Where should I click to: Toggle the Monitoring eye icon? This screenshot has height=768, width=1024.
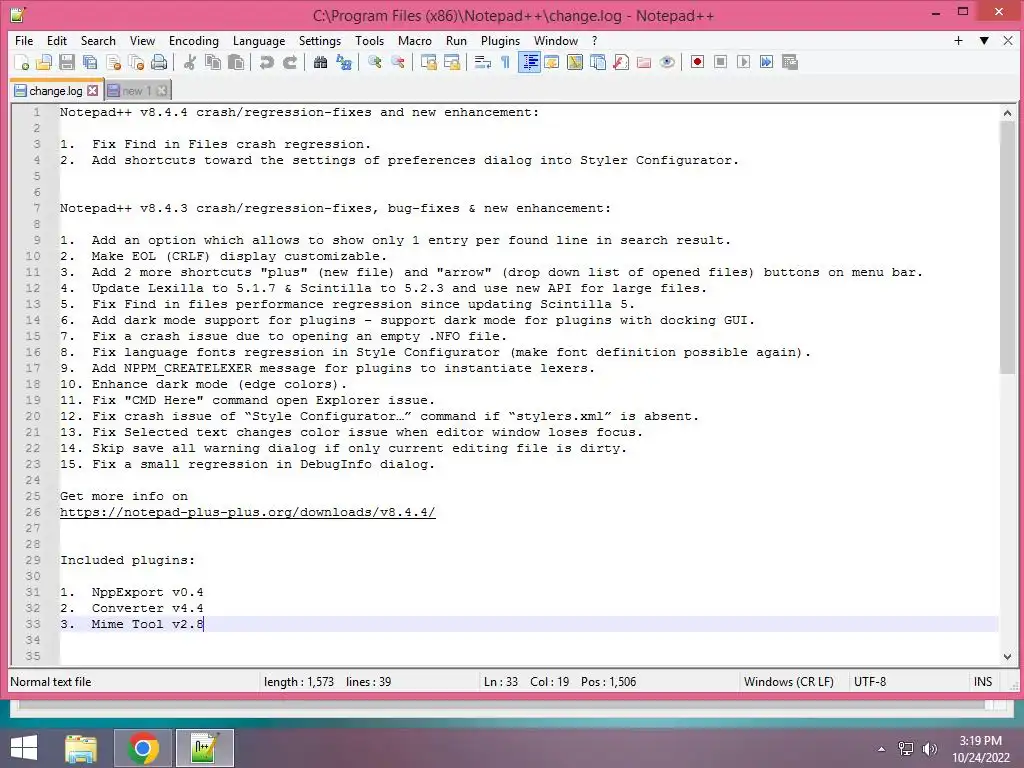tap(667, 62)
